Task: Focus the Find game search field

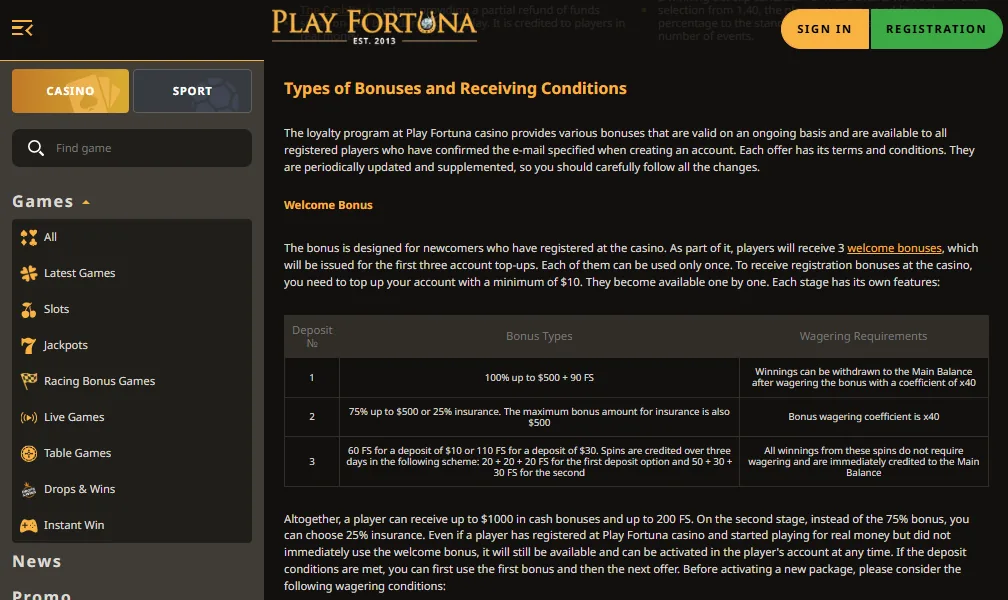Action: [x=132, y=148]
